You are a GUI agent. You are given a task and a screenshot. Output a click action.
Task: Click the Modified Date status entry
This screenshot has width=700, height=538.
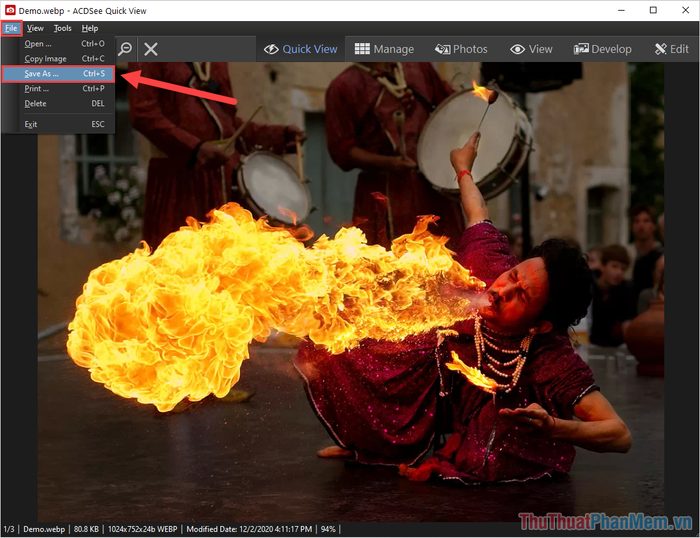pyautogui.click(x=249, y=530)
